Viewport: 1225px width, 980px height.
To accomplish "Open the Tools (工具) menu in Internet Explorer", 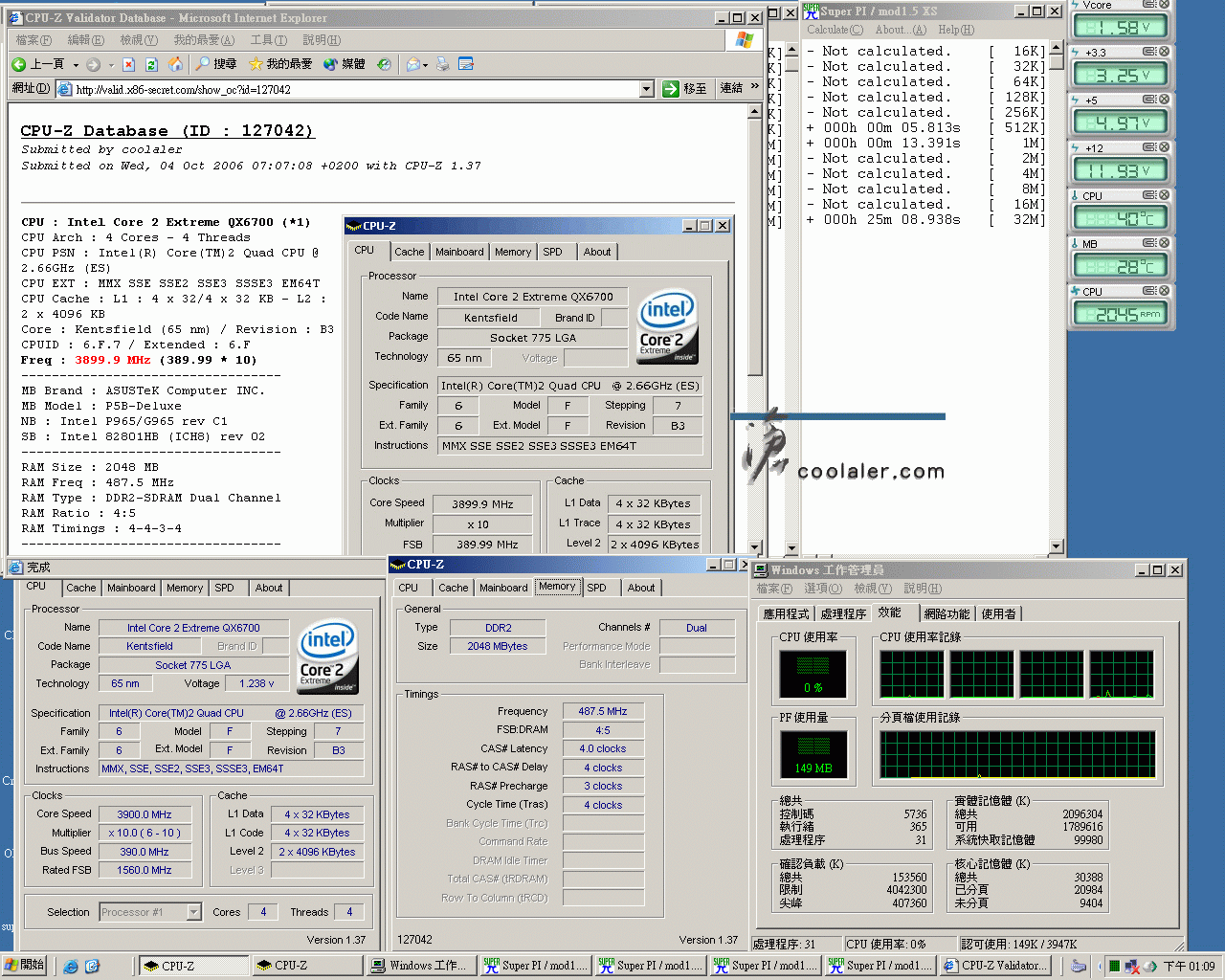I will tap(268, 40).
